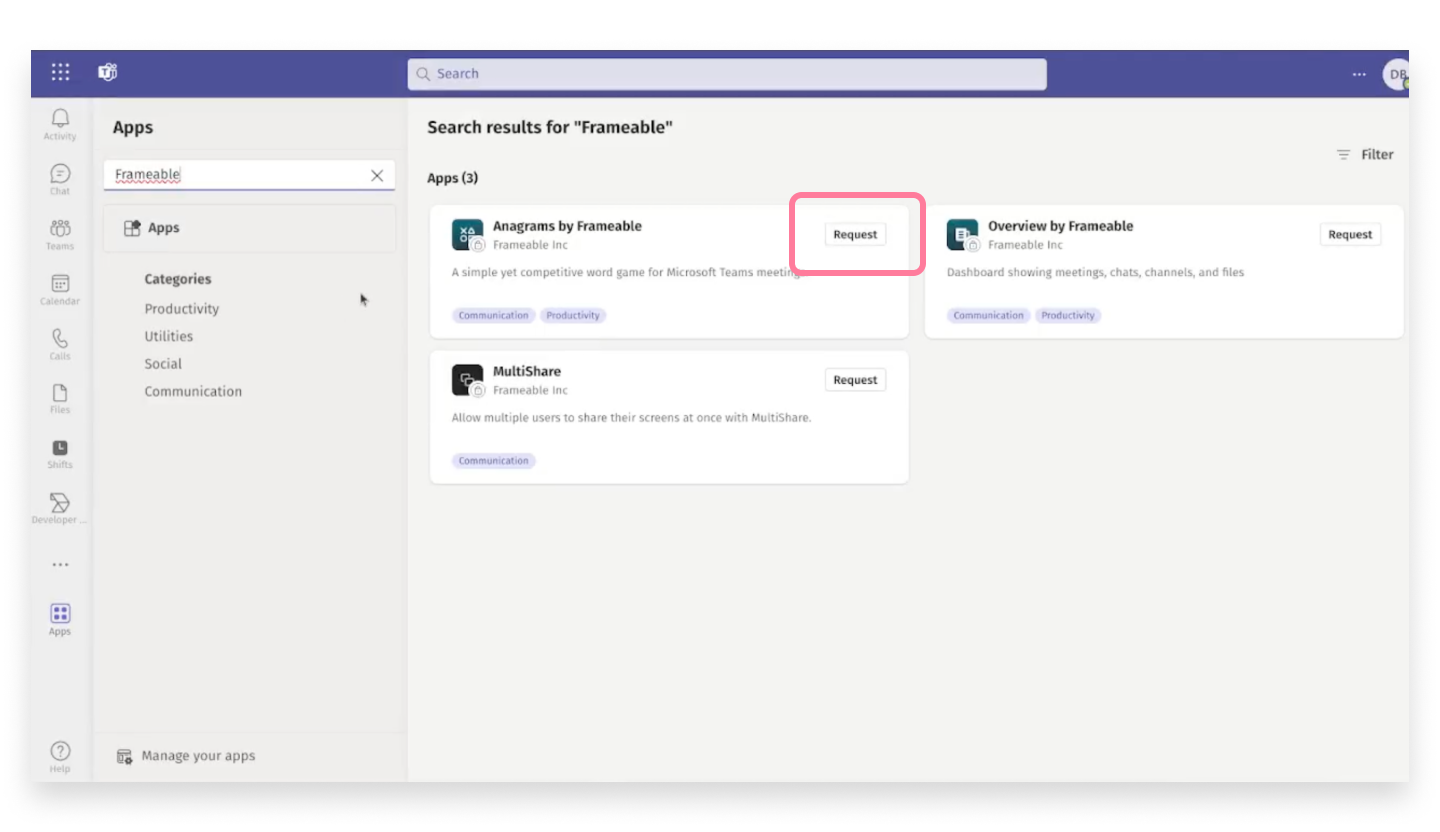Click Communication tag on Anagrams card

(x=493, y=315)
